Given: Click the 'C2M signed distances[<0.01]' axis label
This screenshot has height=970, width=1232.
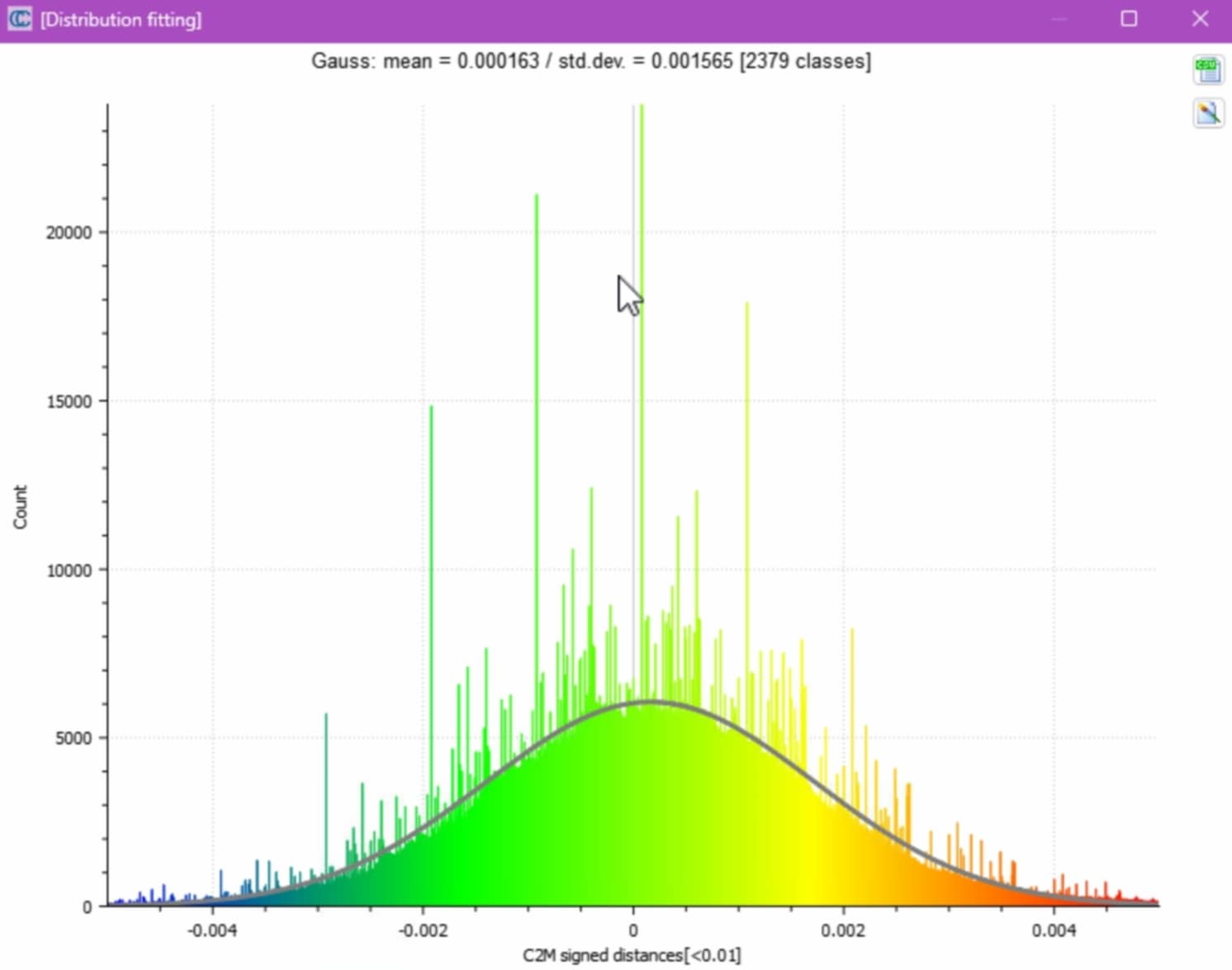Looking at the screenshot, I should (x=632, y=956).
